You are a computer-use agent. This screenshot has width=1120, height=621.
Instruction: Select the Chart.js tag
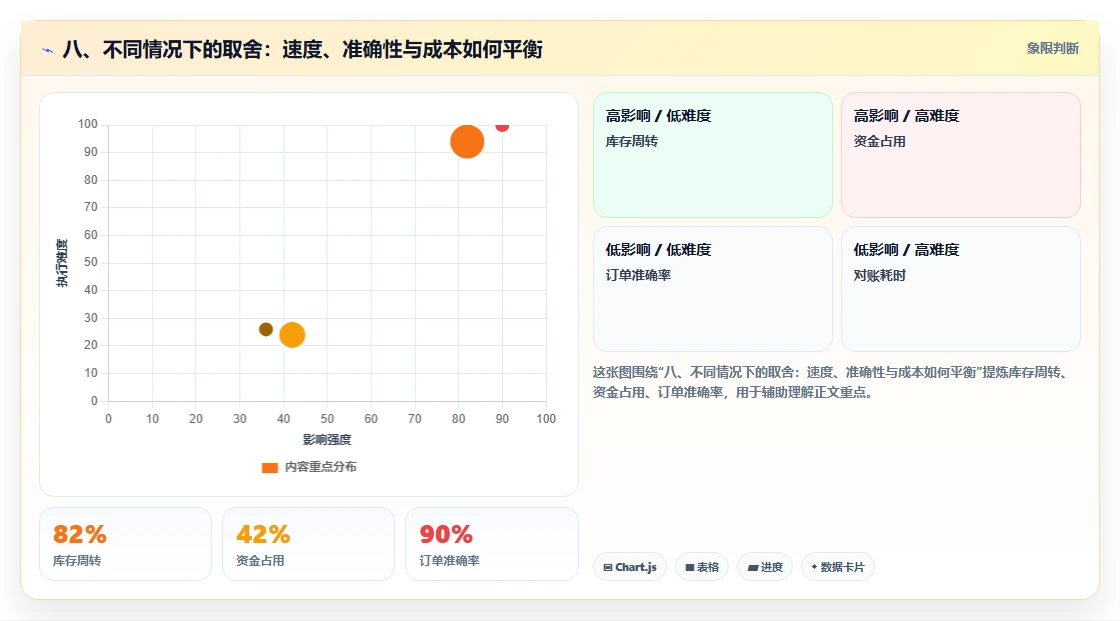tap(630, 567)
